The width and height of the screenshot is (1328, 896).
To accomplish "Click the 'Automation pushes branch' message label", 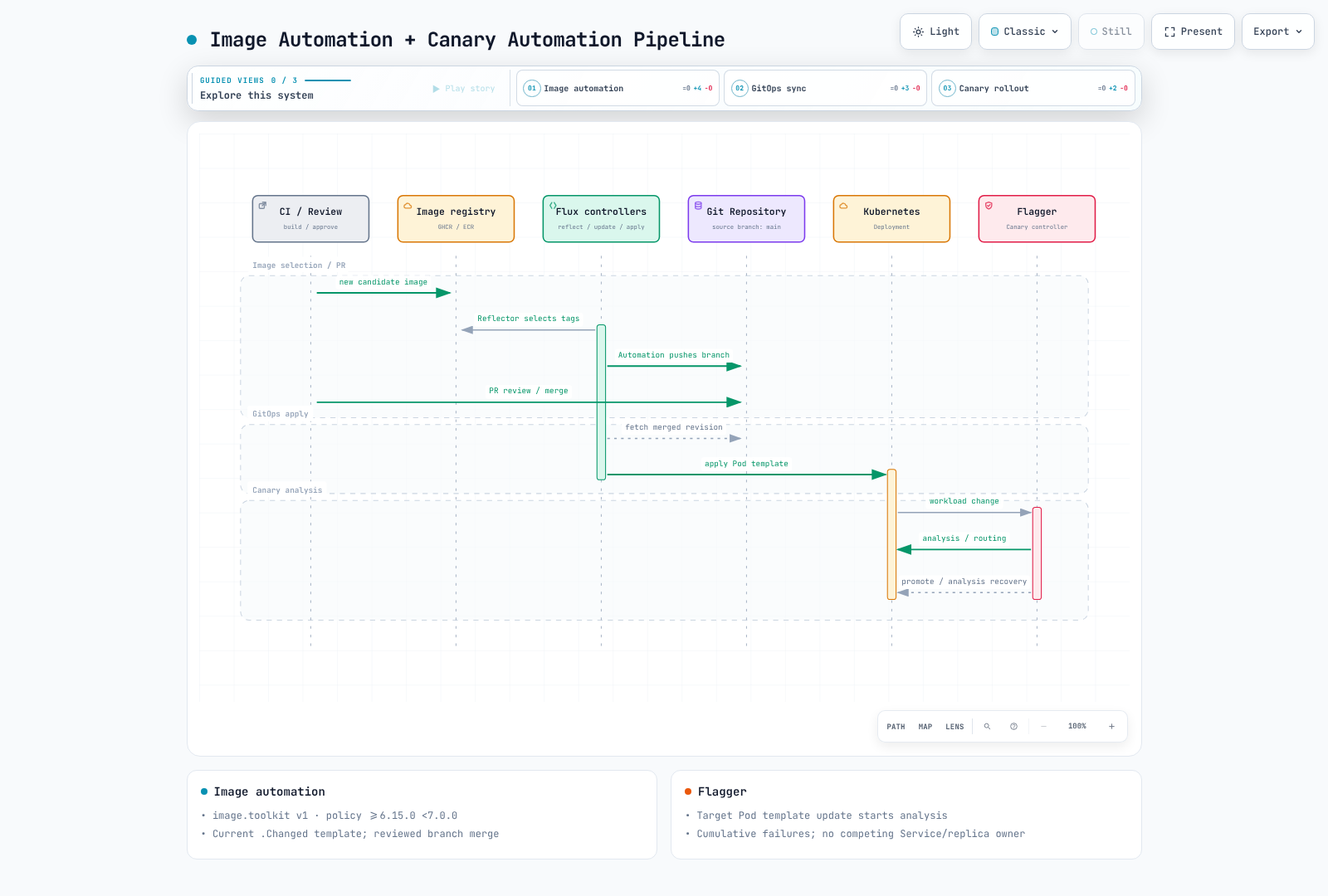I will point(674,355).
